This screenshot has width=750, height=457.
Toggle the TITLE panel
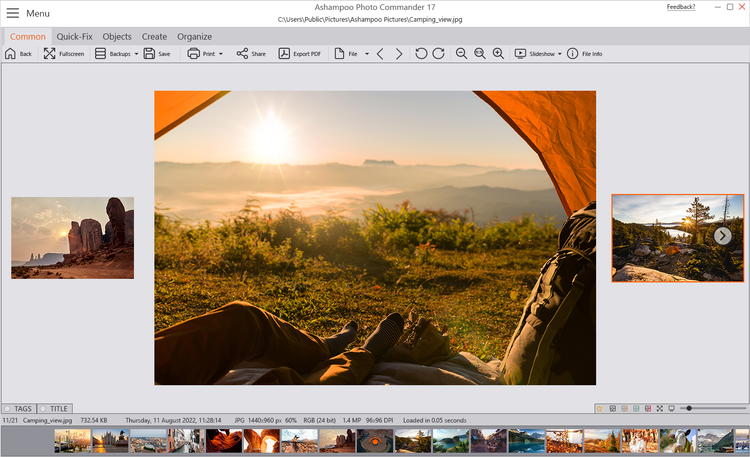click(54, 409)
